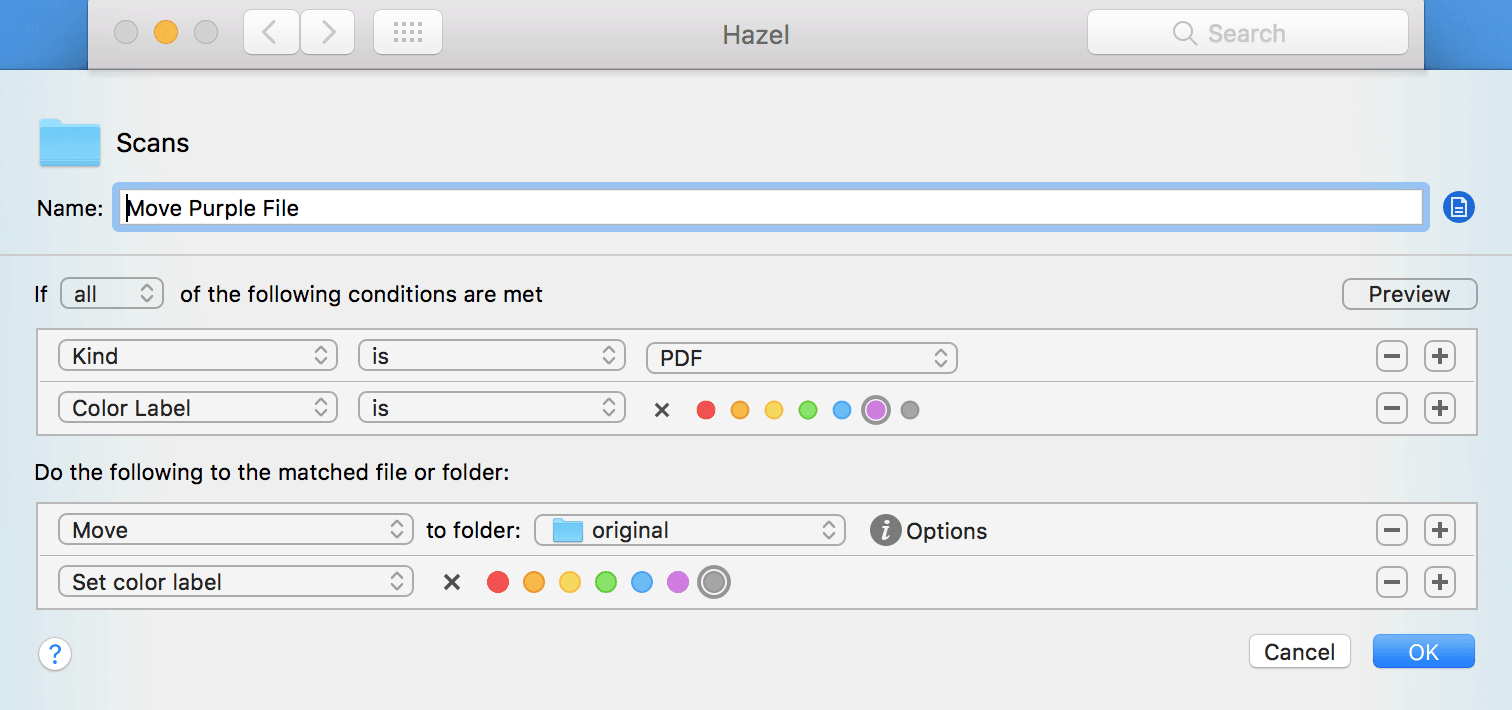Add a condition after Color Label row
The width and height of the screenshot is (1512, 710).
pos(1439,408)
